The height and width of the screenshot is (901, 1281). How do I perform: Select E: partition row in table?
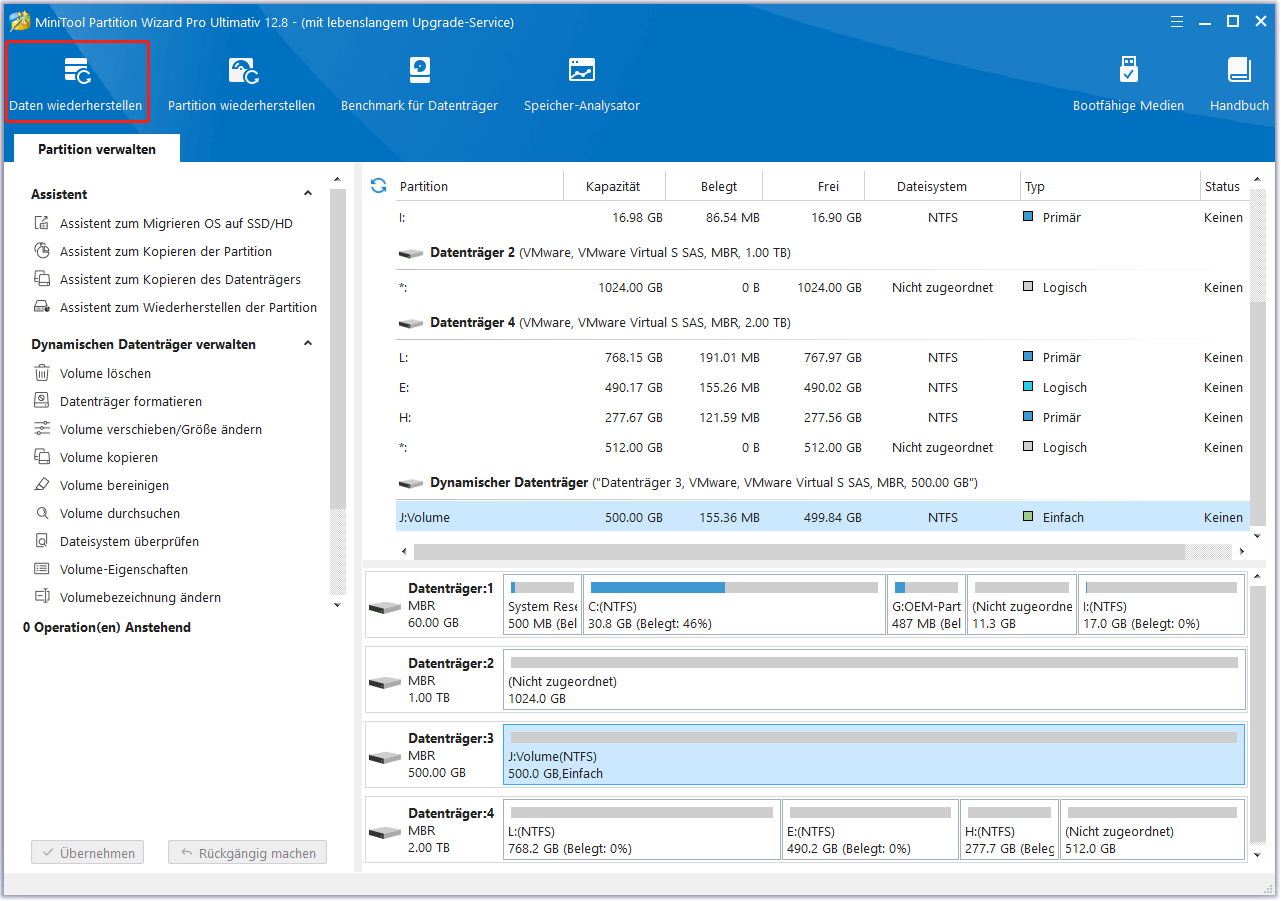tap(822, 388)
